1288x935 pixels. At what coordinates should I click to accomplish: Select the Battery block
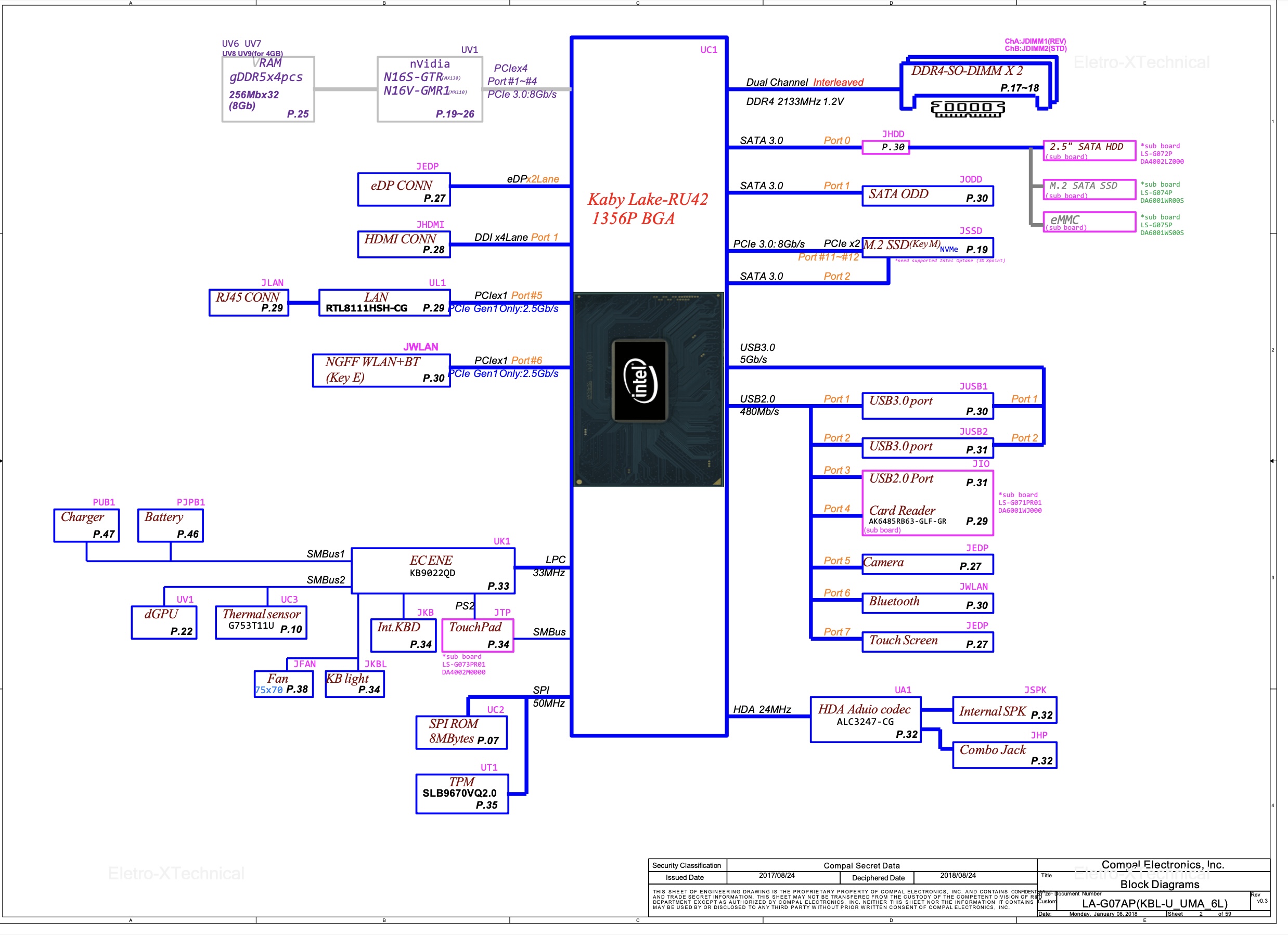coord(171,525)
